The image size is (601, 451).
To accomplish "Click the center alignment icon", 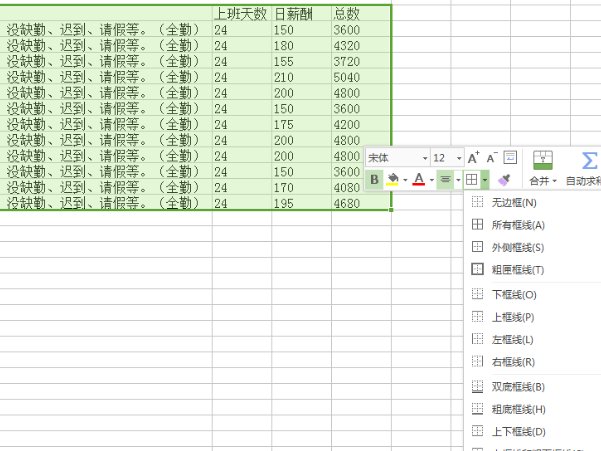I will pos(445,179).
